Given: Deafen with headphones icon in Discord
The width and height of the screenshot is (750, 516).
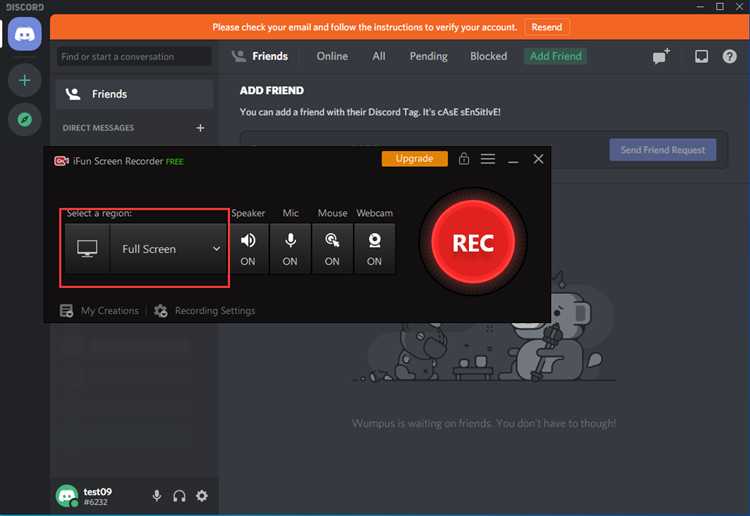Looking at the screenshot, I should coord(179,496).
